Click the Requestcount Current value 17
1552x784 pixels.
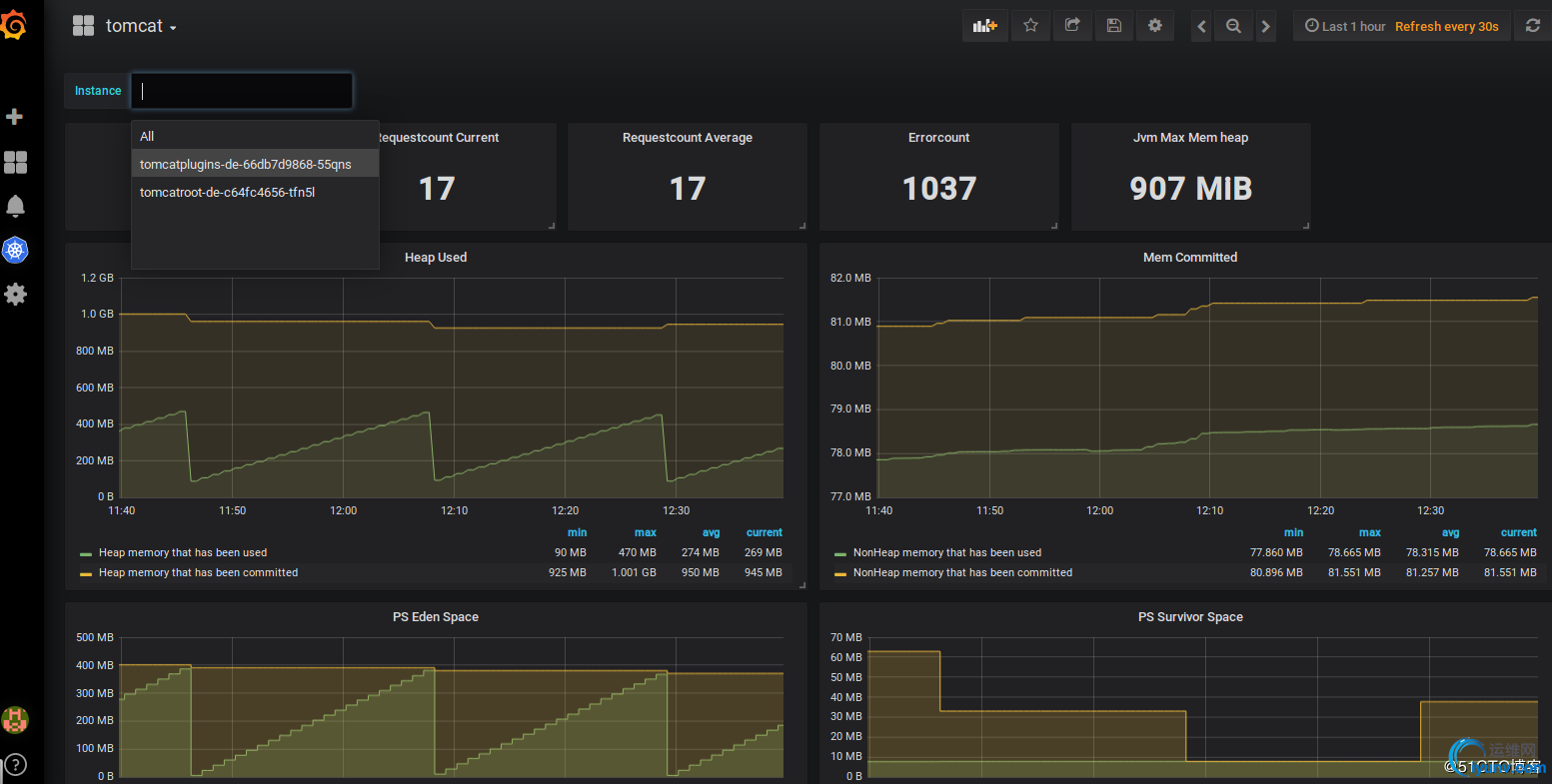tap(437, 189)
